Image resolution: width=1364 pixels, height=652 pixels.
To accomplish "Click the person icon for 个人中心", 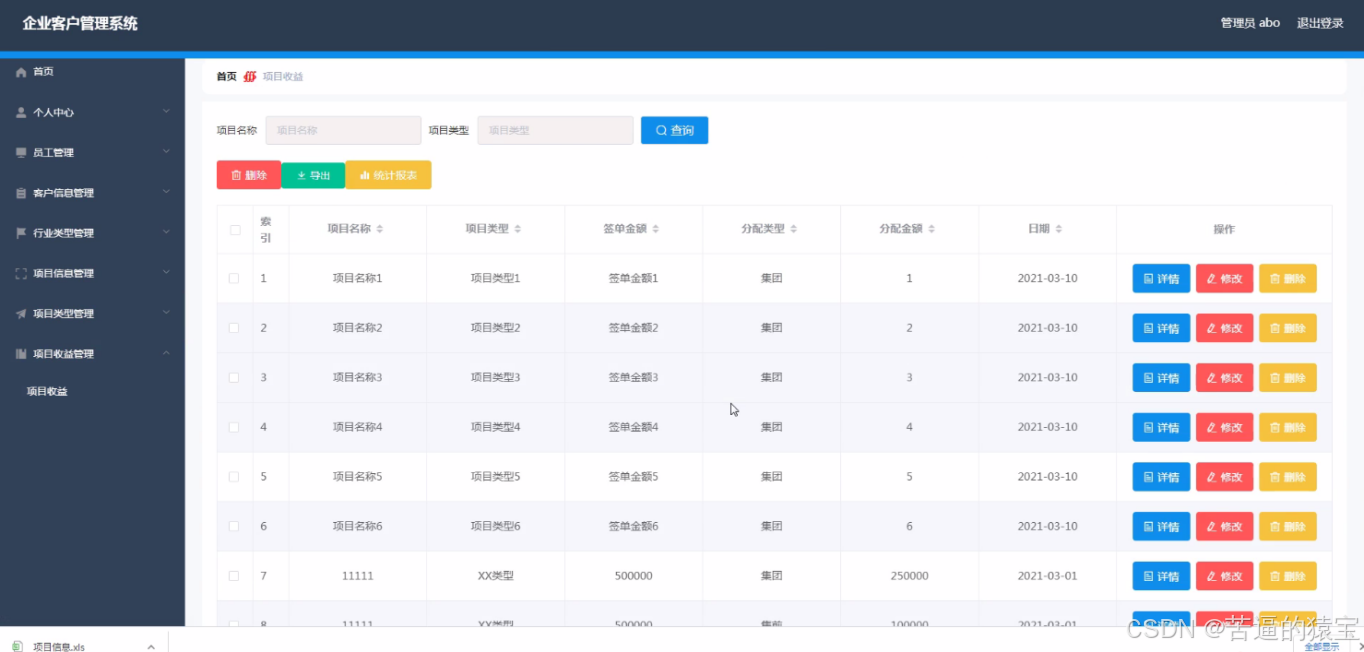I will click(21, 113).
